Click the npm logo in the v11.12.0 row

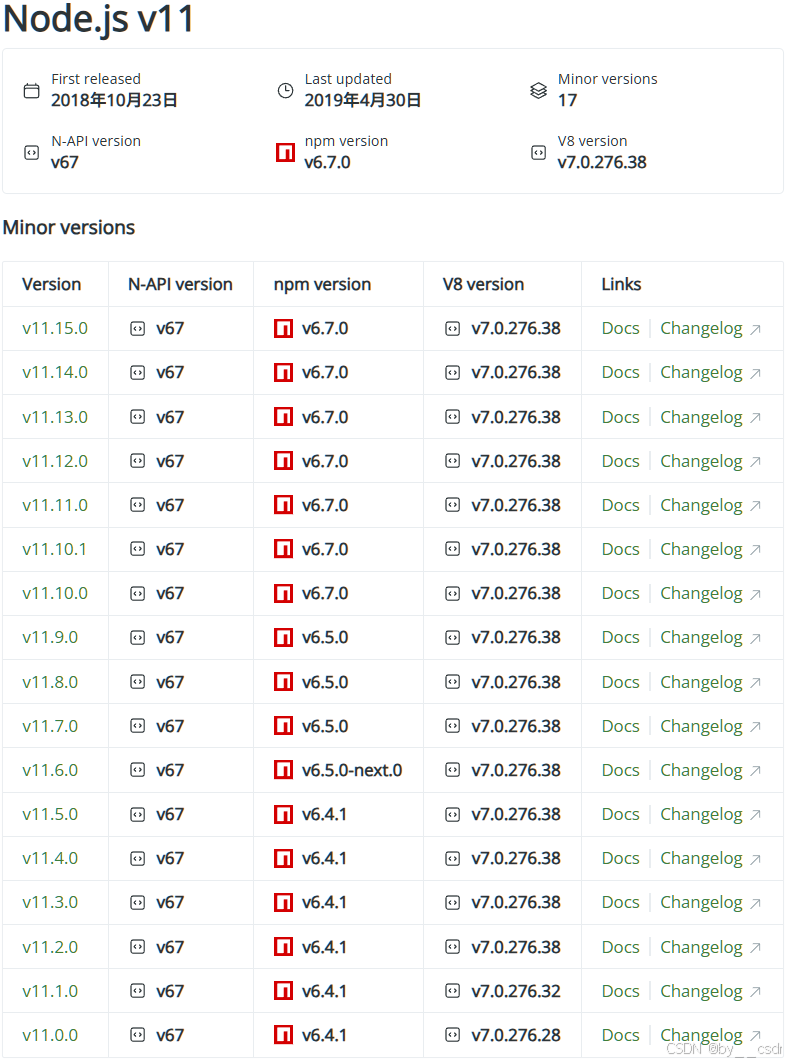pos(283,461)
